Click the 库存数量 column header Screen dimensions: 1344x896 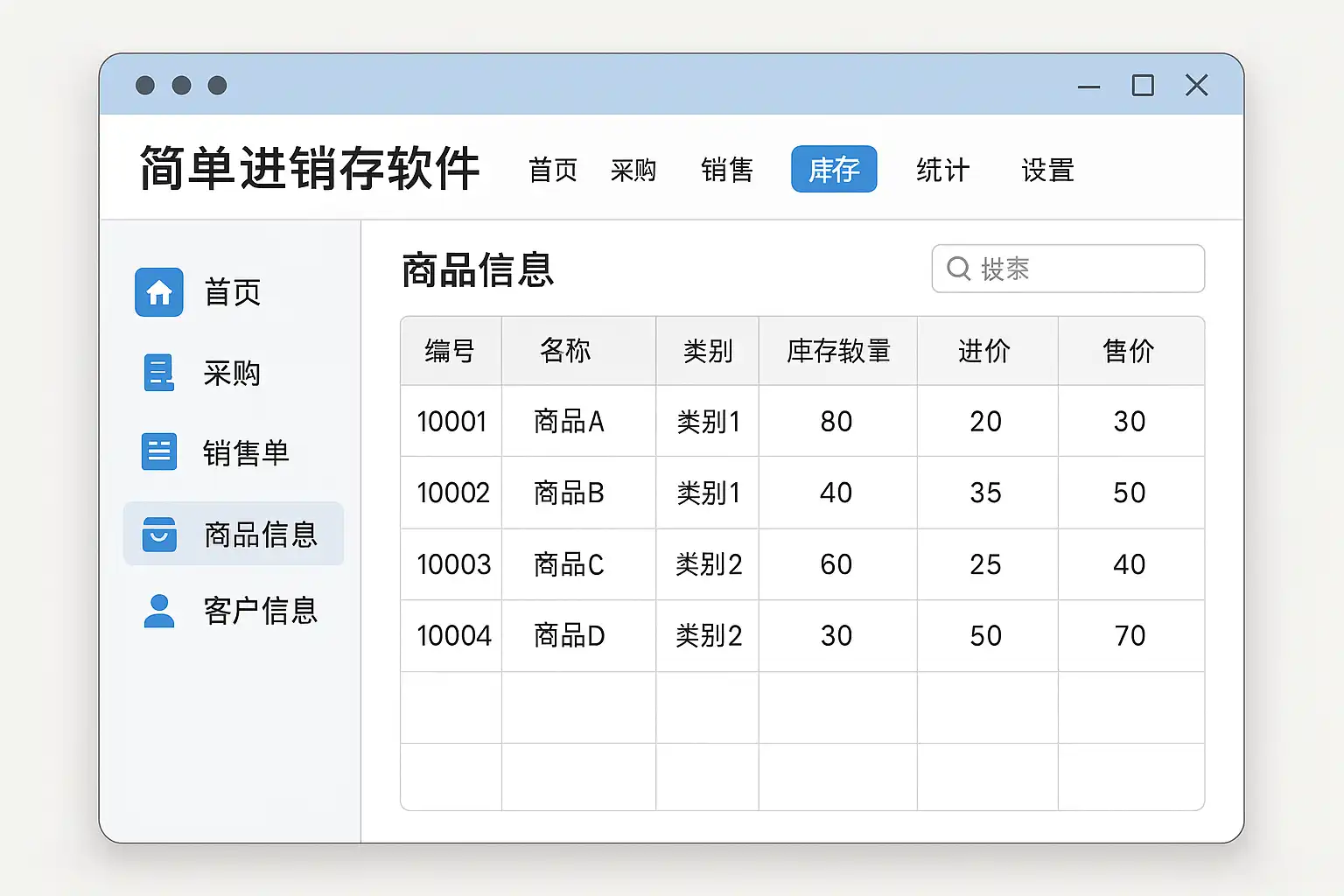point(838,351)
